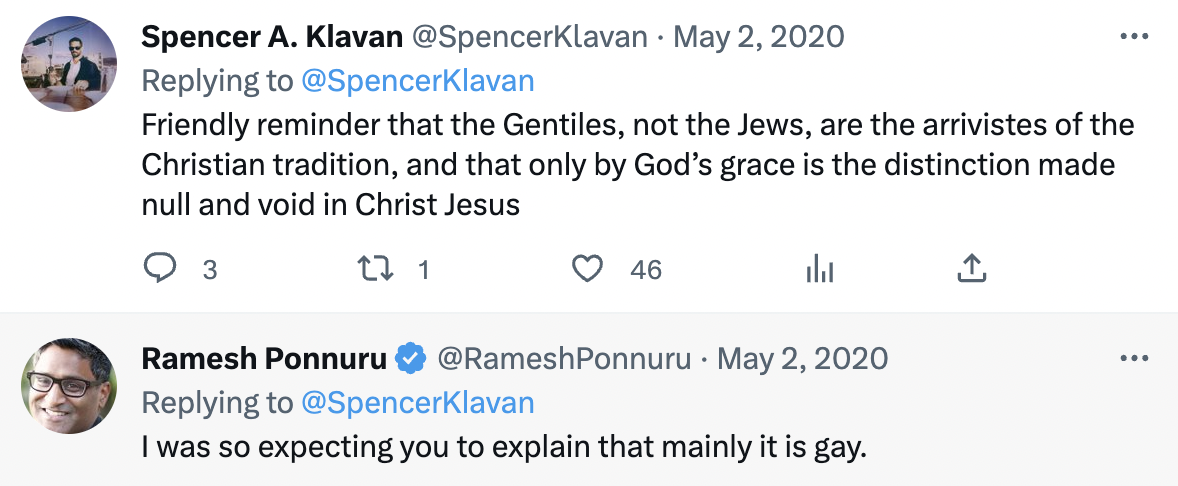Click the reply icon on Spencer's tweet
1178x486 pixels.
click(160, 268)
